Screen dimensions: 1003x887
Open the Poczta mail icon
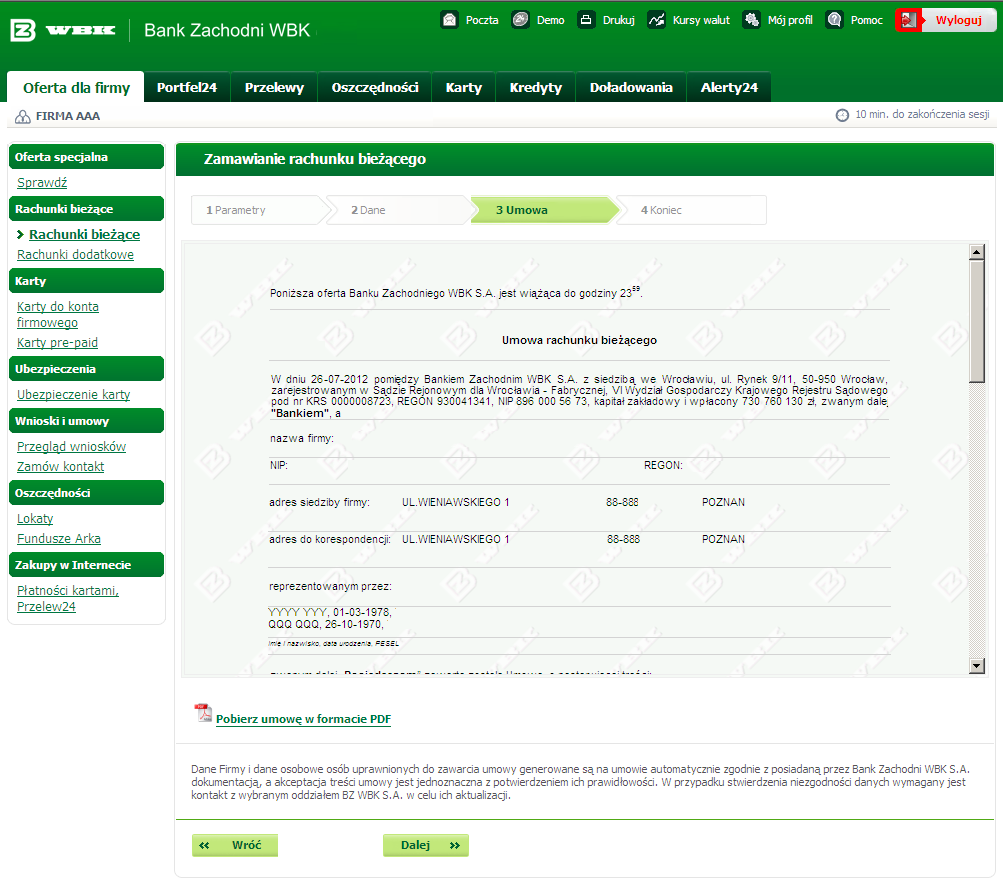[450, 20]
